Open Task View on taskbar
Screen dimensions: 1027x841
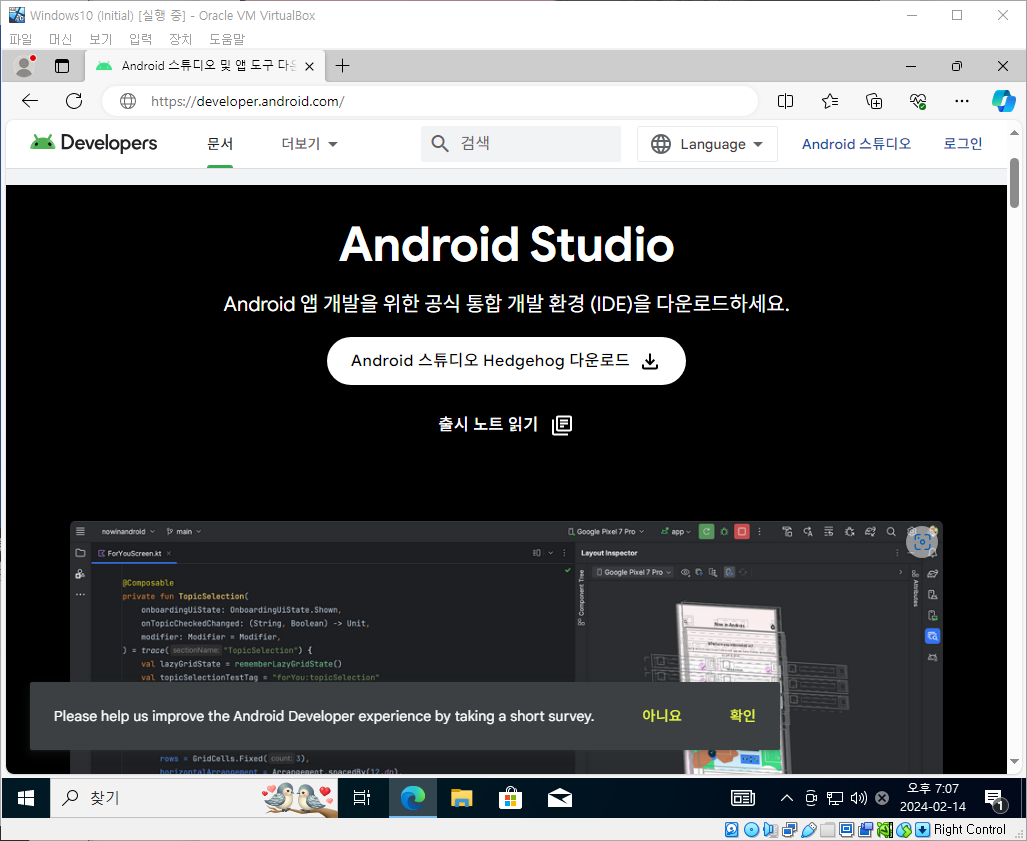362,798
